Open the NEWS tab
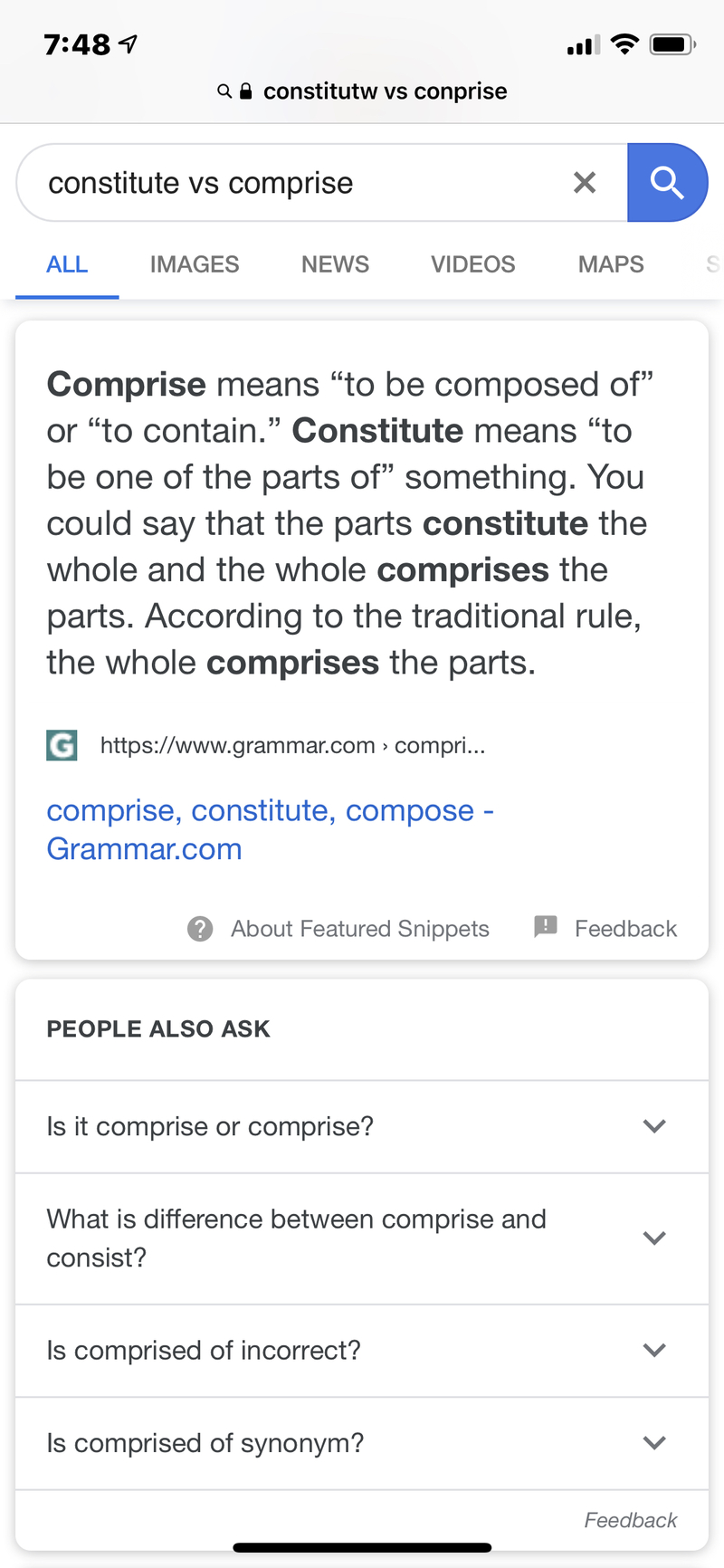Screen dimensions: 724x1568 [335, 263]
